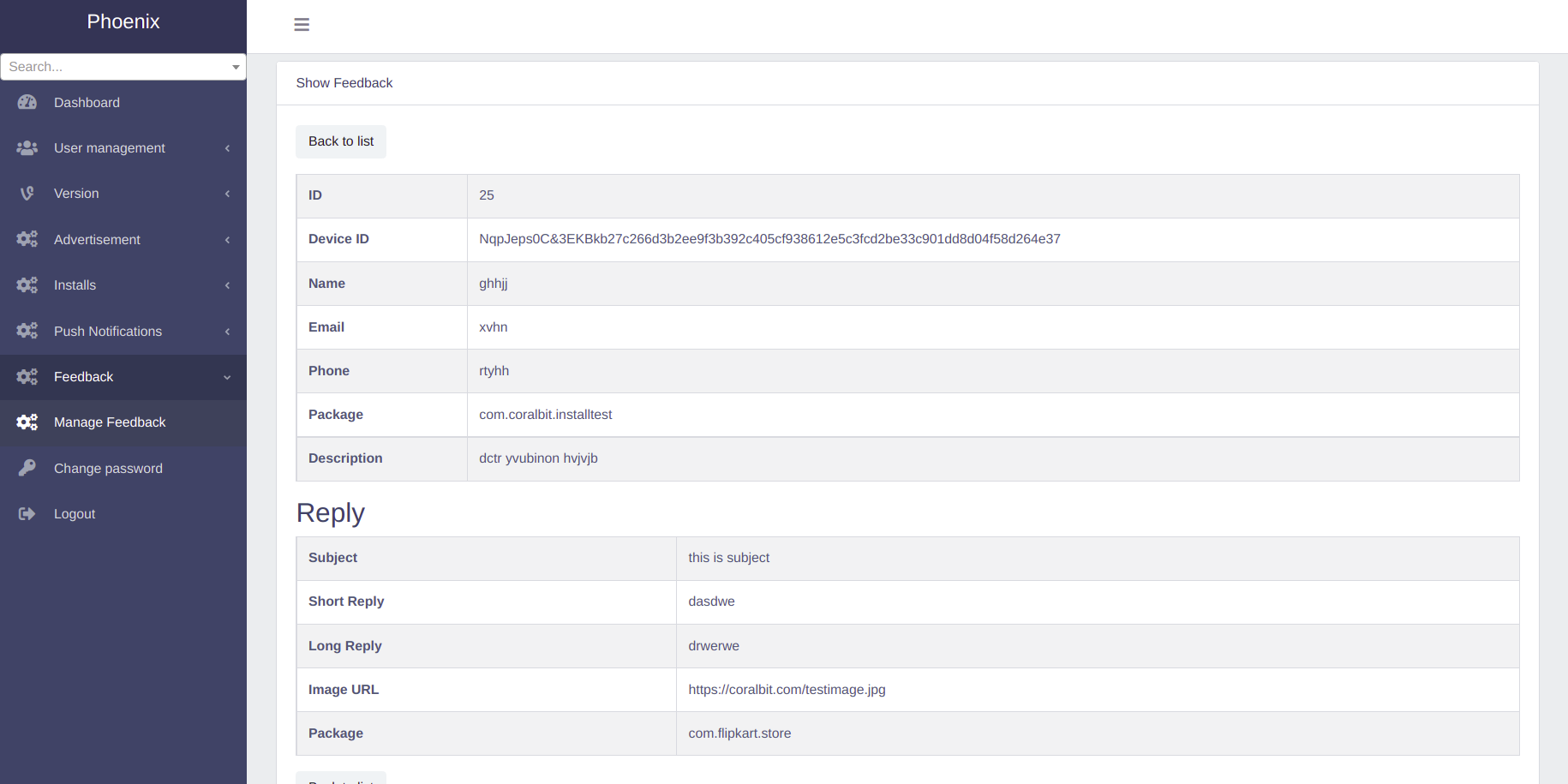Click the Manage Feedback gears icon
Screen dimensions: 1568x784
(x=27, y=422)
